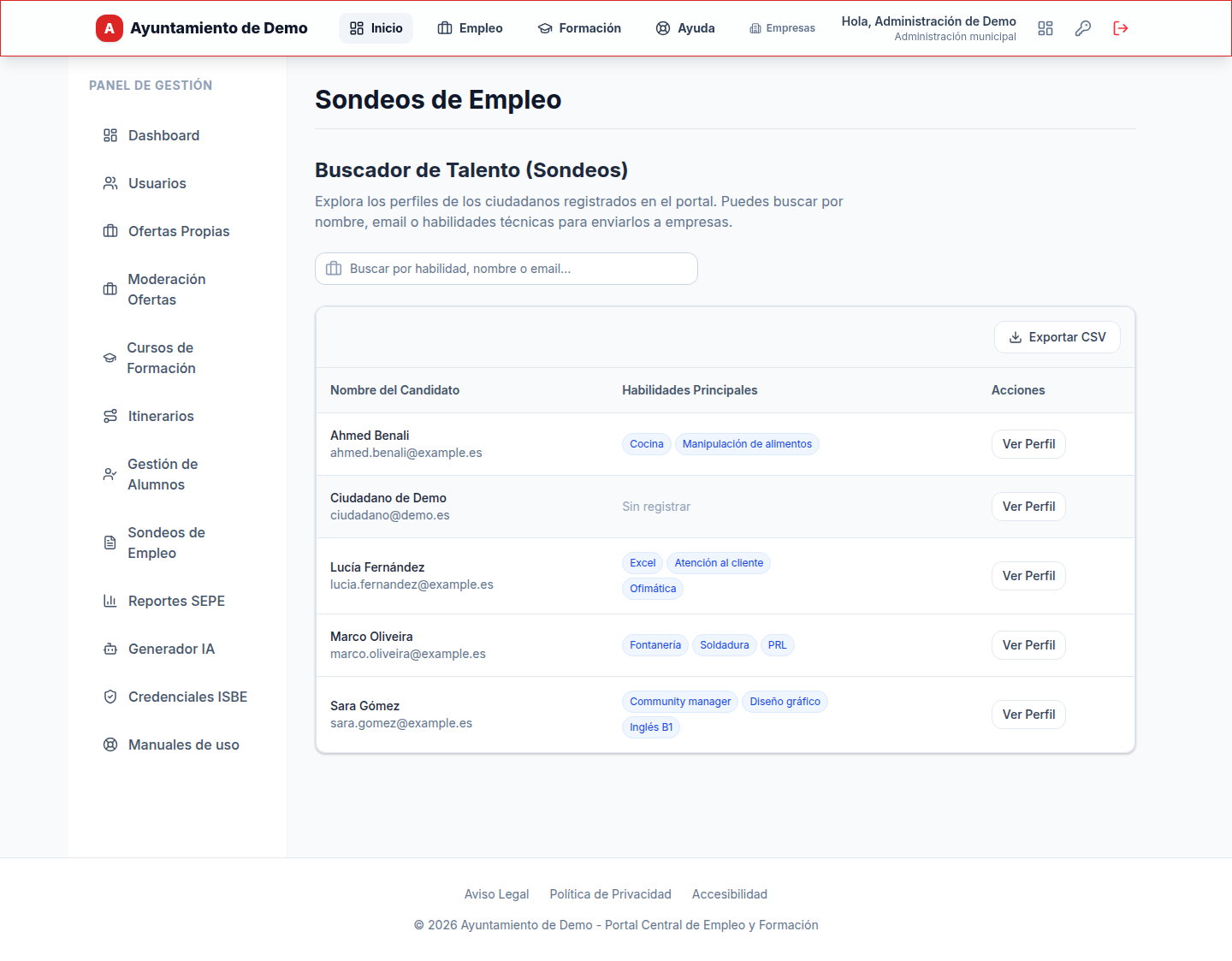This screenshot has width=1232, height=961.
Task: Click the Manuales de uso lifebuoy icon
Action: (110, 744)
